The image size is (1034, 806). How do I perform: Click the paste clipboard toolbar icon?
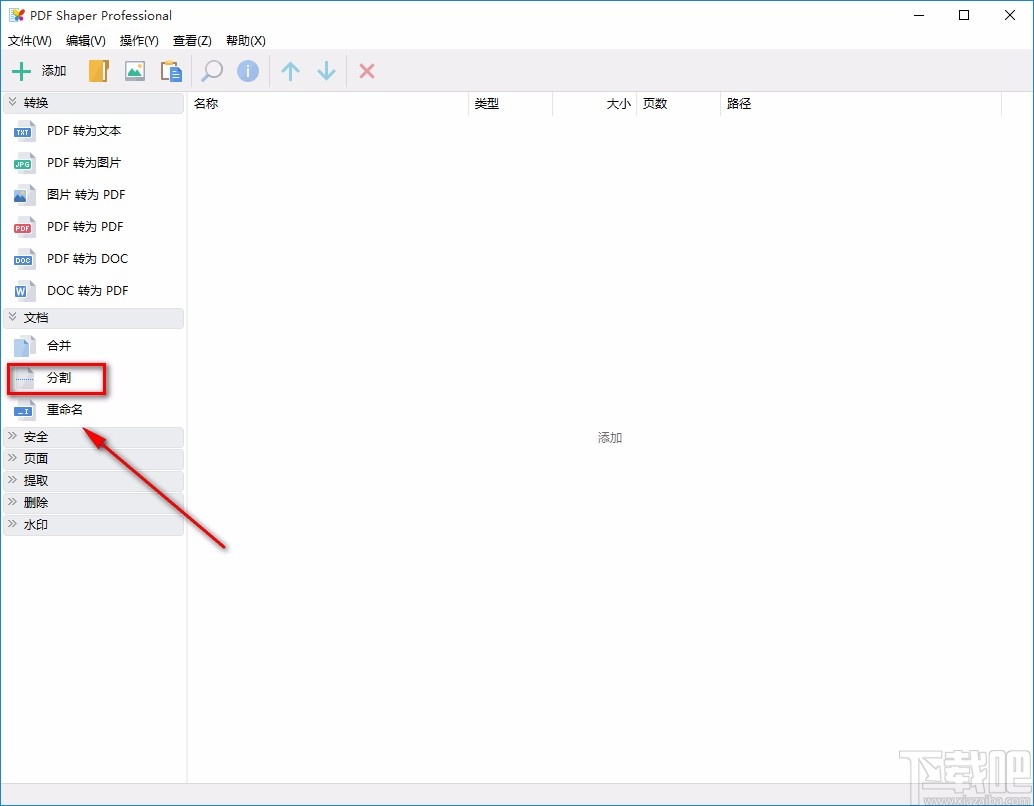[171, 71]
